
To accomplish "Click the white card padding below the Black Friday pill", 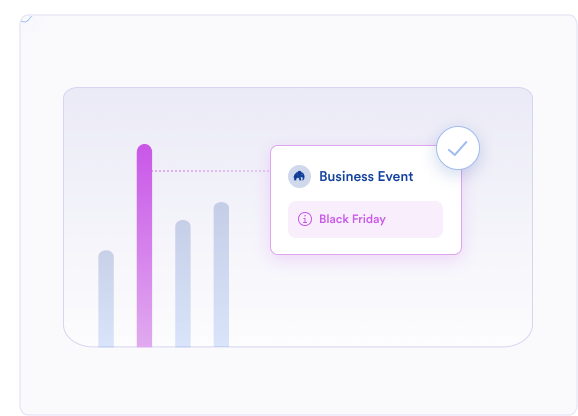I will pos(366,246).
